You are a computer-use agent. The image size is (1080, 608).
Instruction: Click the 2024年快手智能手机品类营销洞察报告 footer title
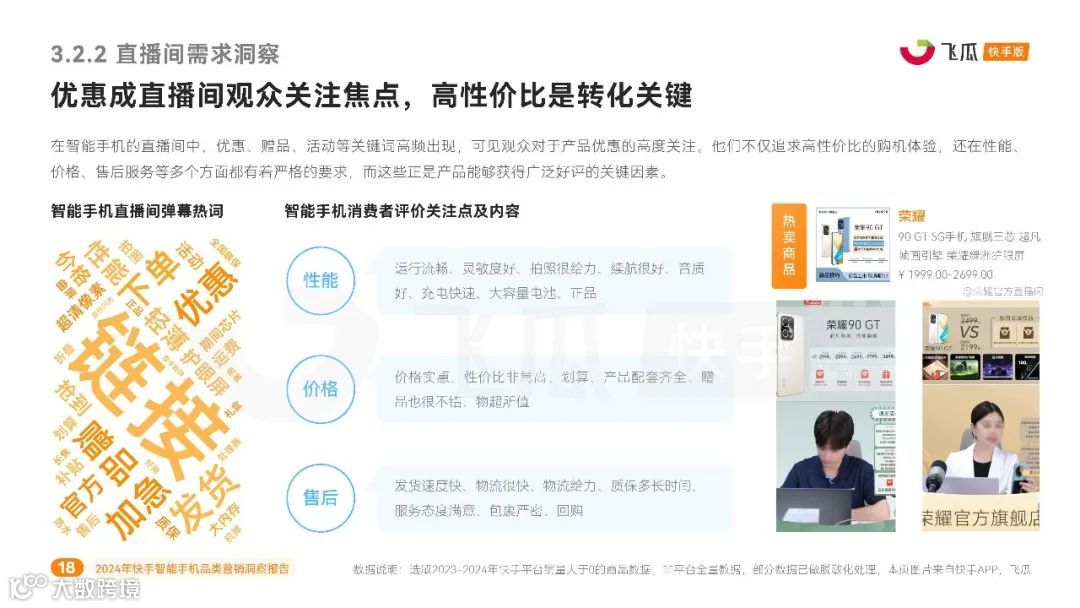(x=192, y=569)
